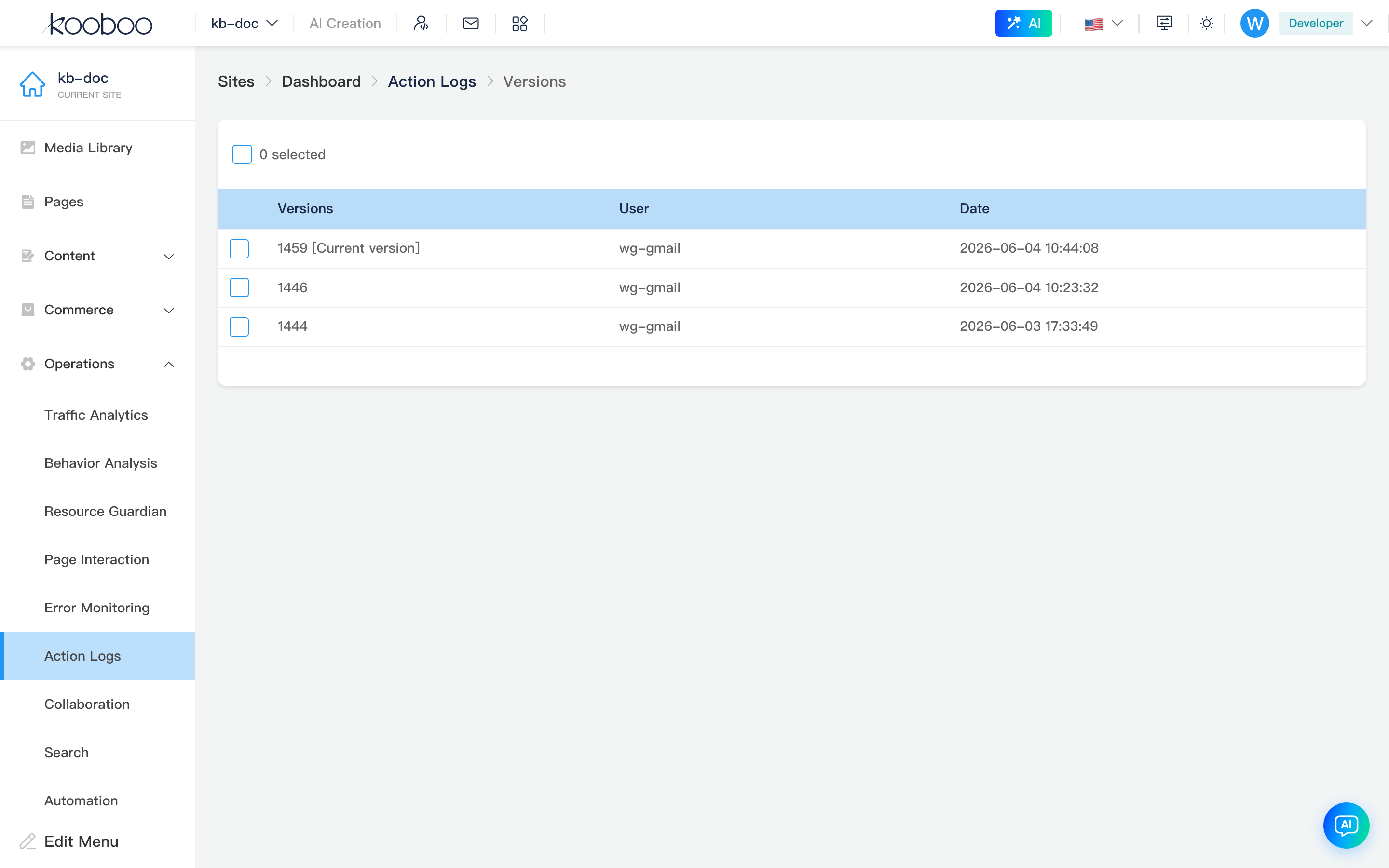Go to Behavior Analysis
Screen dimensions: 1389x868
100,463
